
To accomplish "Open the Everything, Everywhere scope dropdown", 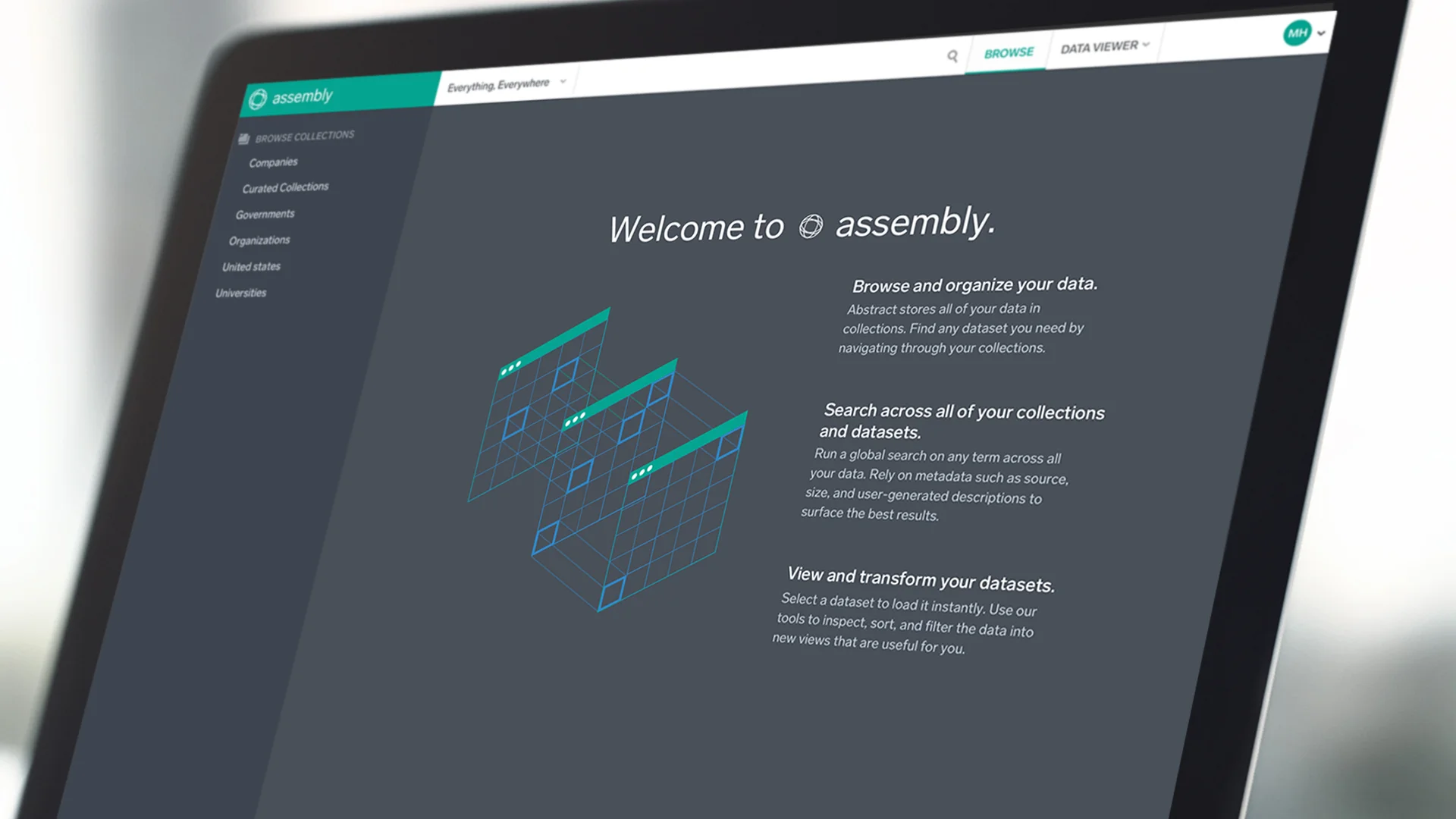I will pyautogui.click(x=507, y=84).
